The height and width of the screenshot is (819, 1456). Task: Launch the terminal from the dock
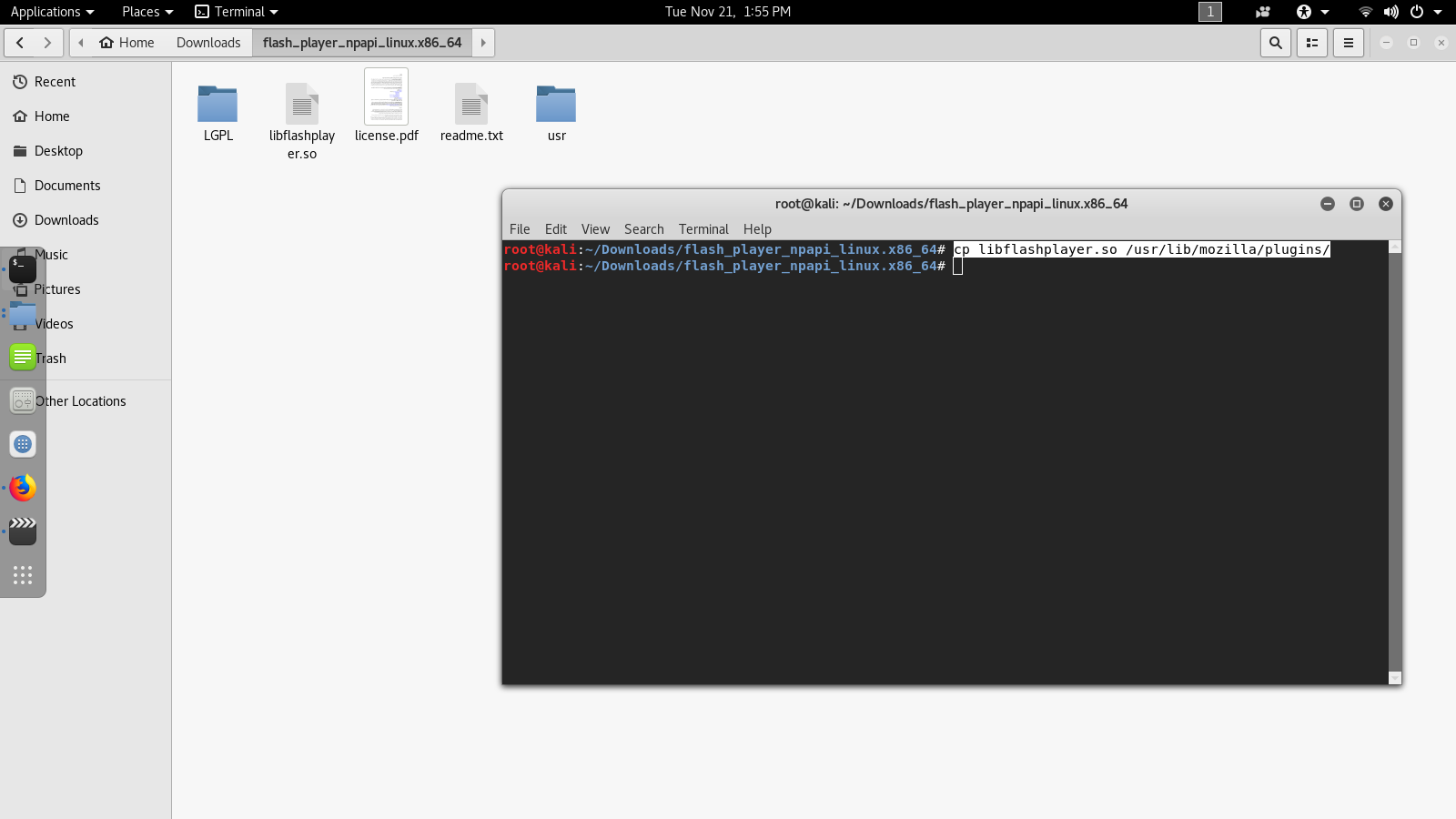coord(23,269)
